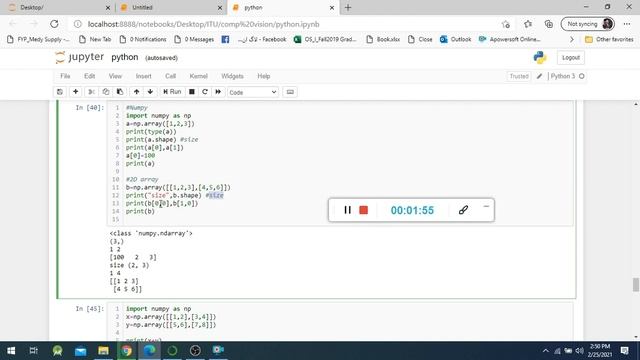Close the python browser tab
Screen dimensions: 640x360
332,8
